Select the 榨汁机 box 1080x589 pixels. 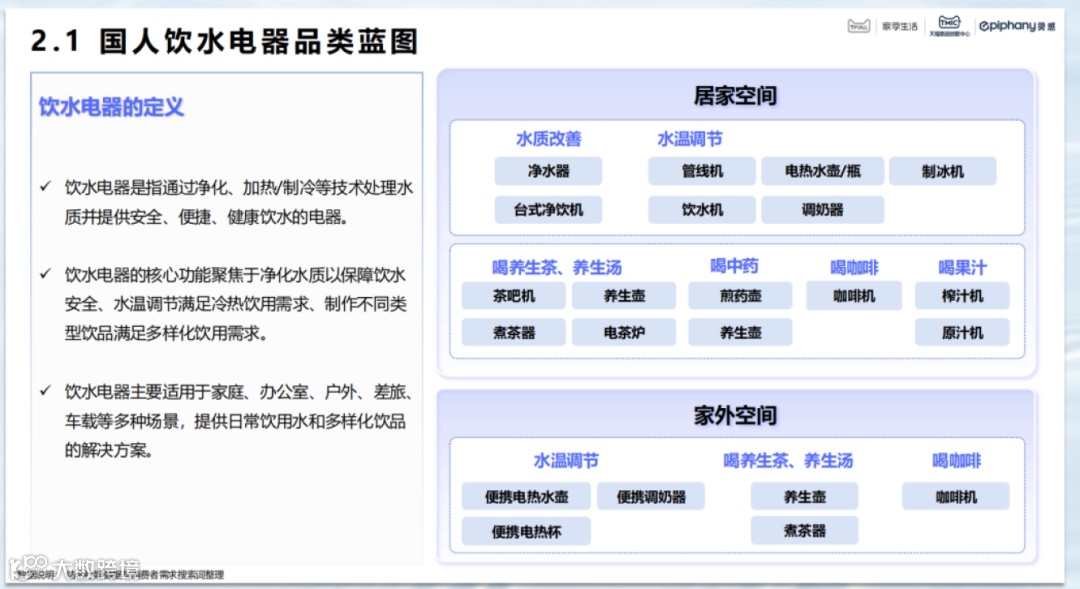(x=962, y=296)
